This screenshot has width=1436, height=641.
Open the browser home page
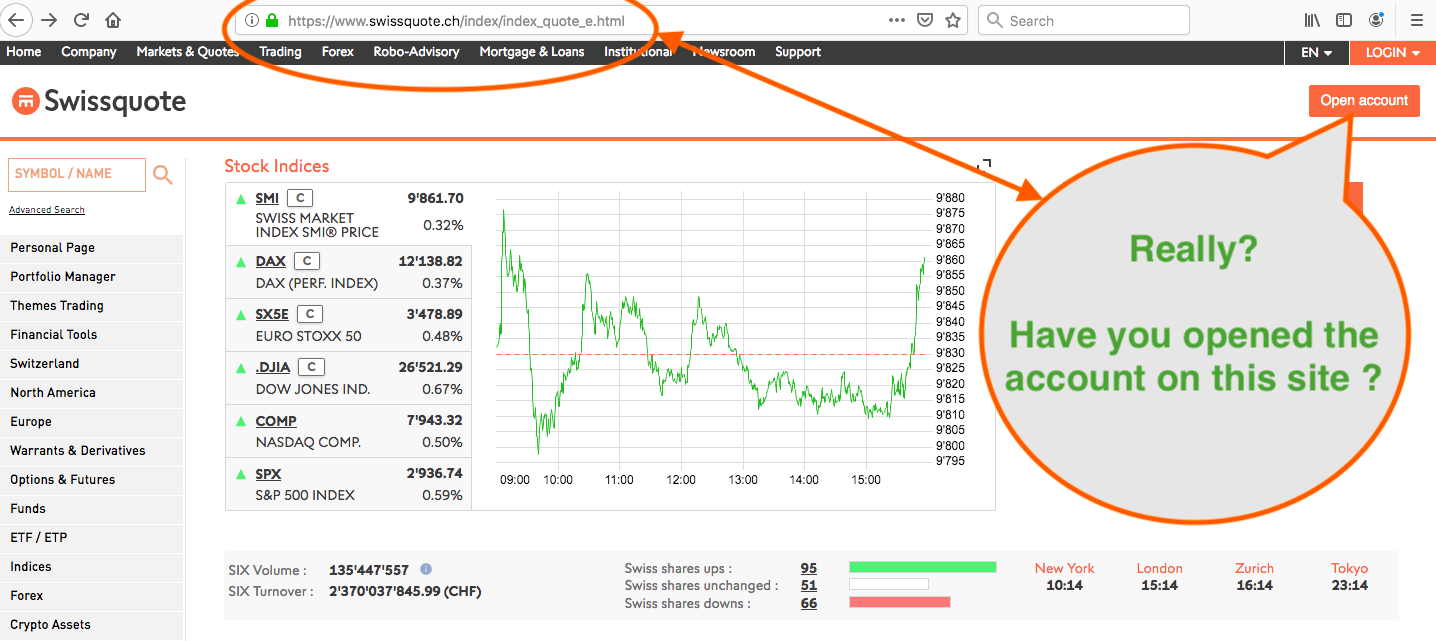click(x=113, y=20)
